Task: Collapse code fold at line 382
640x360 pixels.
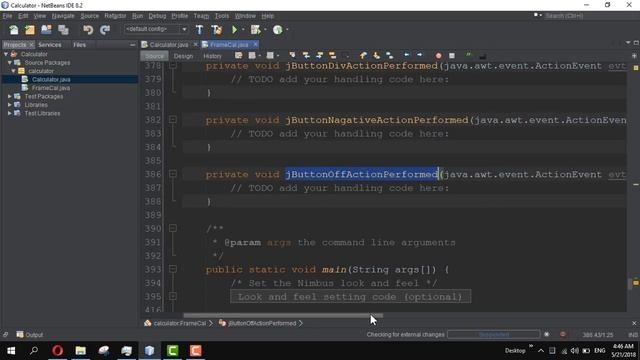Action: pos(173,120)
